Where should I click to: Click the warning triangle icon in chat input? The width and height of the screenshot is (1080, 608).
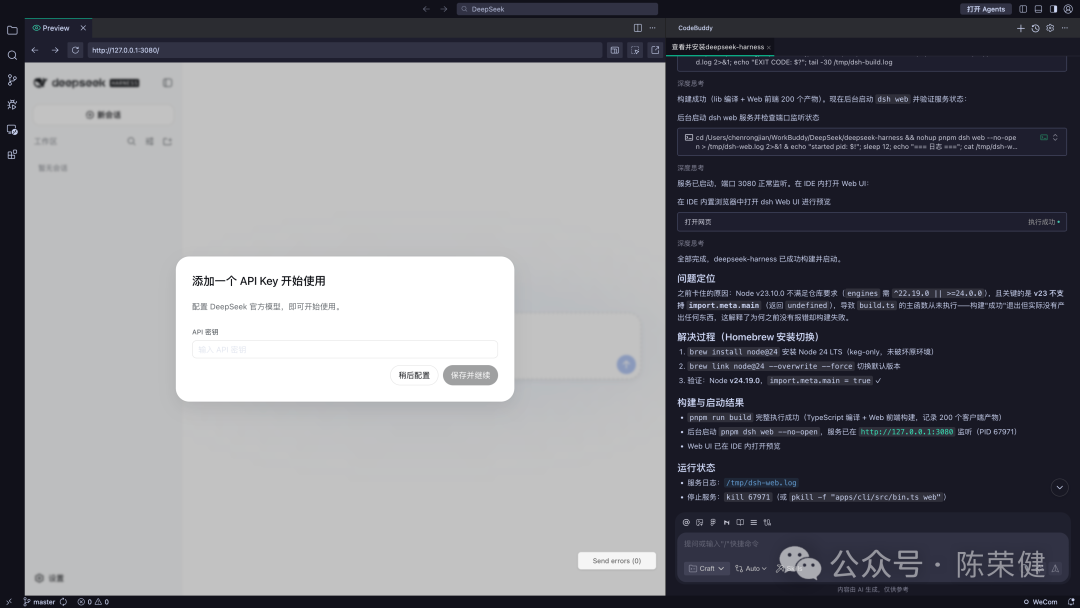[1055, 569]
